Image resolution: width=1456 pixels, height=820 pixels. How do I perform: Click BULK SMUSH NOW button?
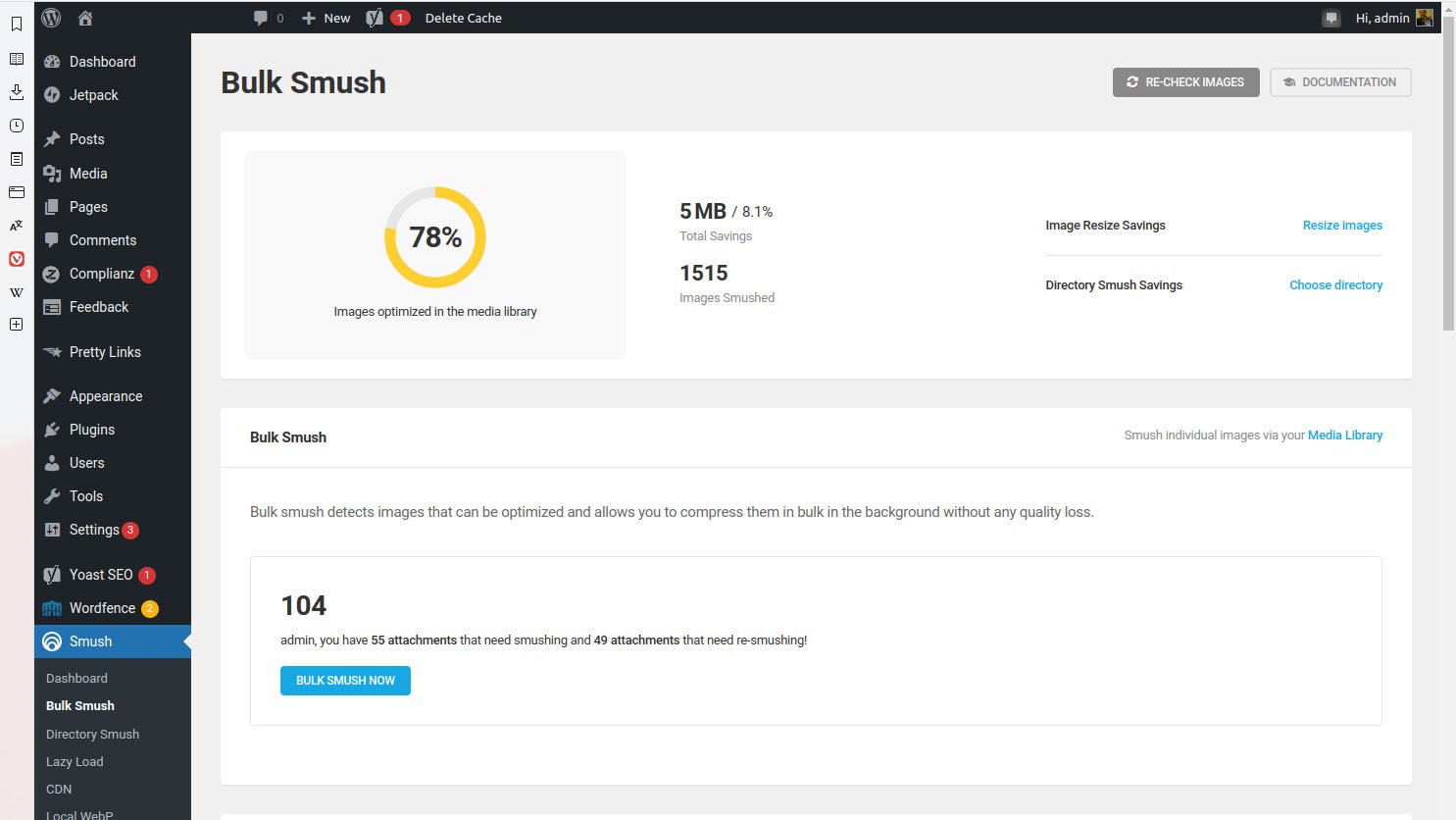click(345, 681)
